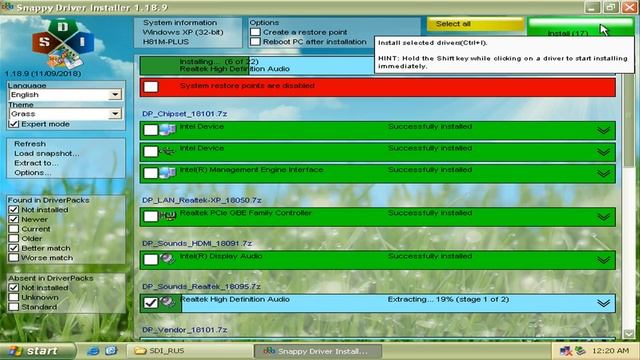Expand the first Intel Device driver details
This screenshot has width=640, height=360.
(x=603, y=131)
